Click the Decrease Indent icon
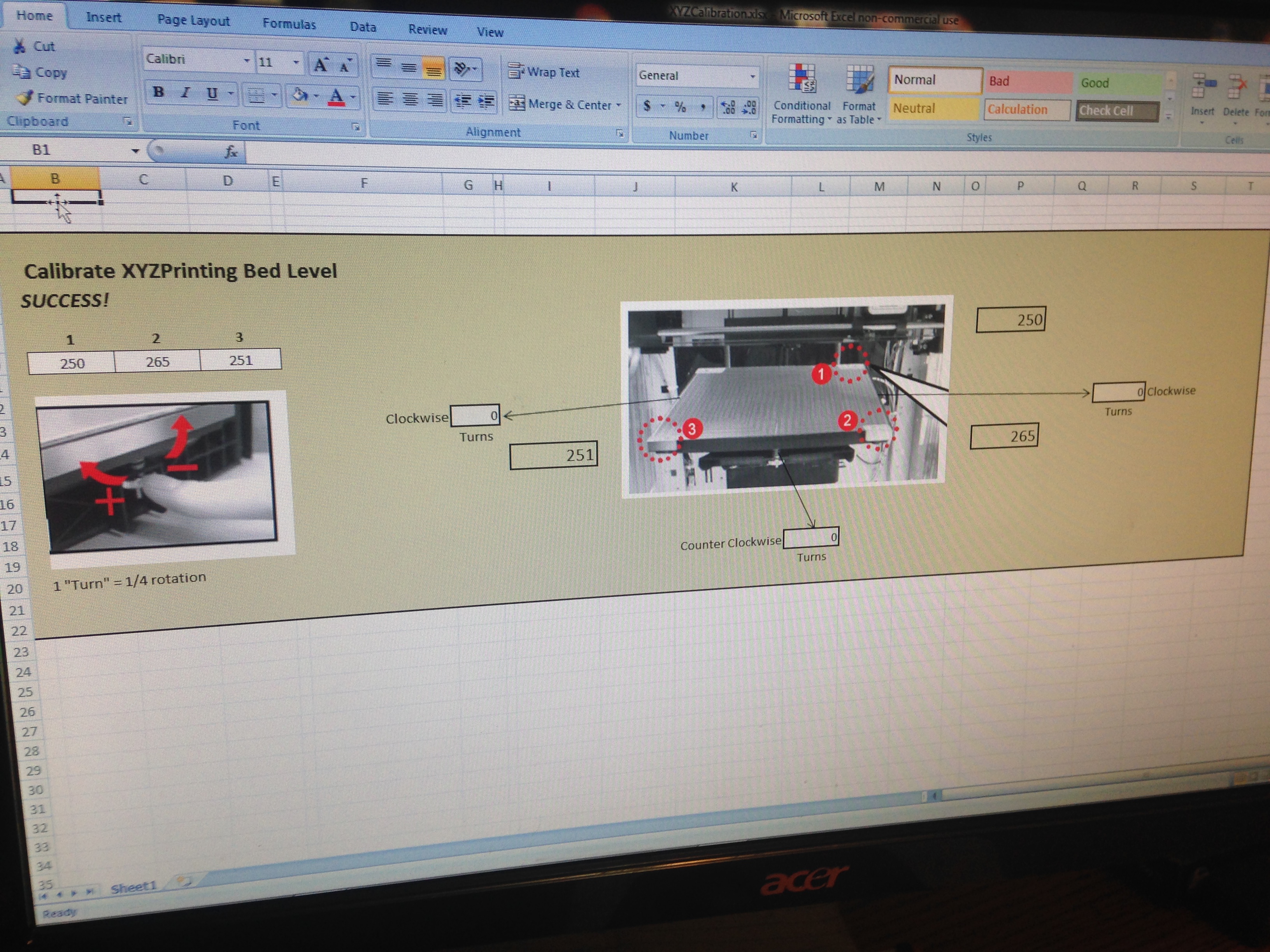This screenshot has height=952, width=1270. click(462, 101)
